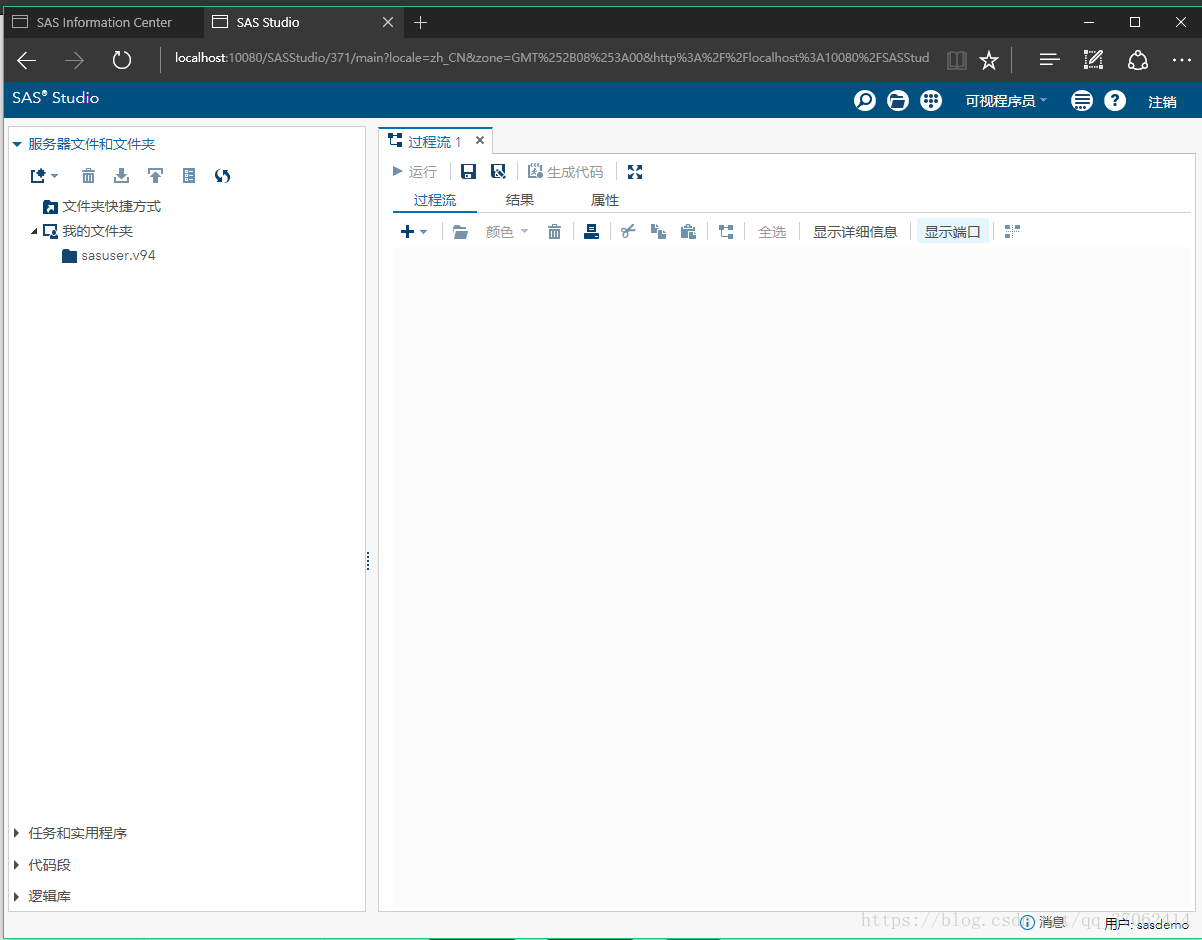Open the folder icon in SAS header

point(898,101)
